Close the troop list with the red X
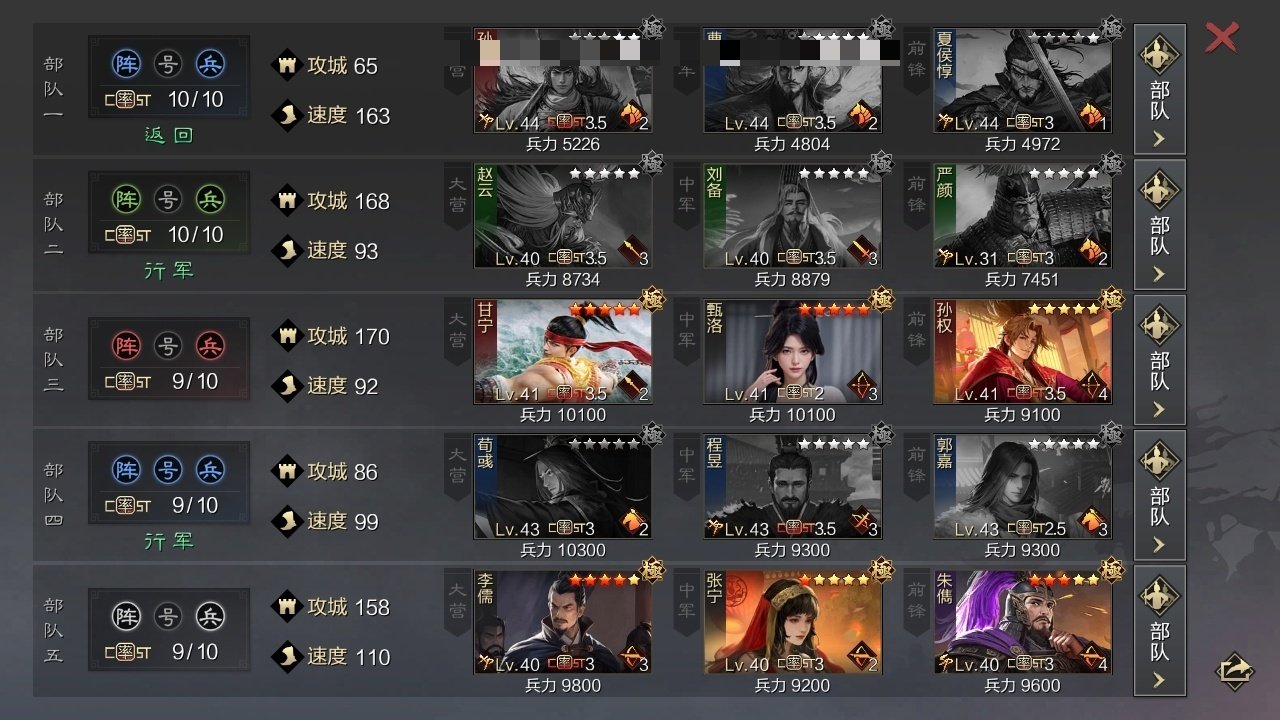 (1222, 37)
